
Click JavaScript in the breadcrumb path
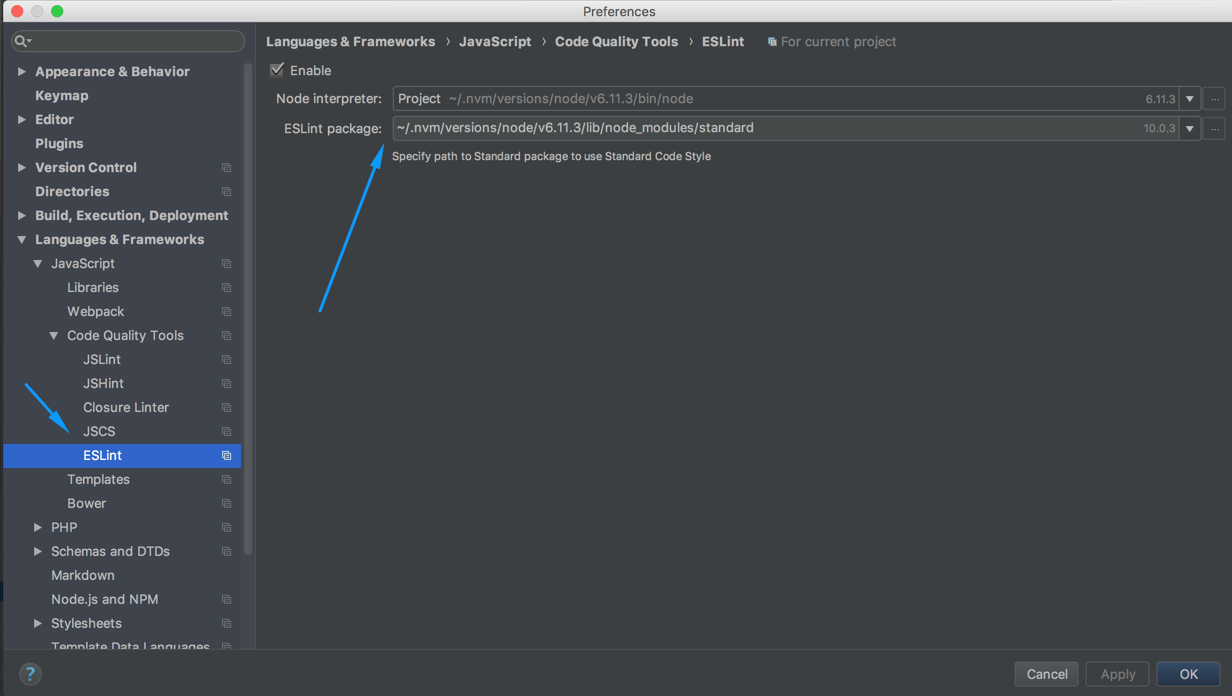495,42
